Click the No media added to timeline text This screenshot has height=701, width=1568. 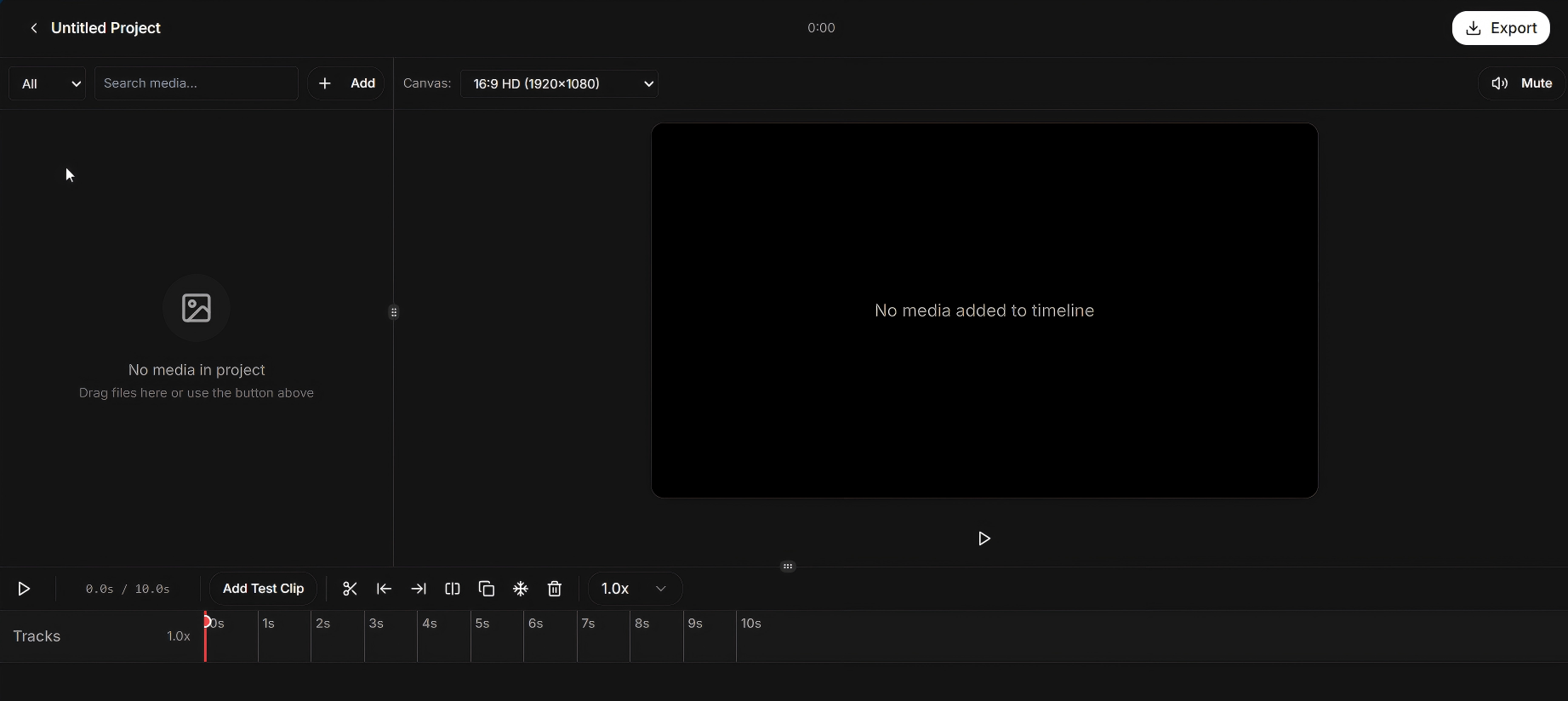[984, 311]
